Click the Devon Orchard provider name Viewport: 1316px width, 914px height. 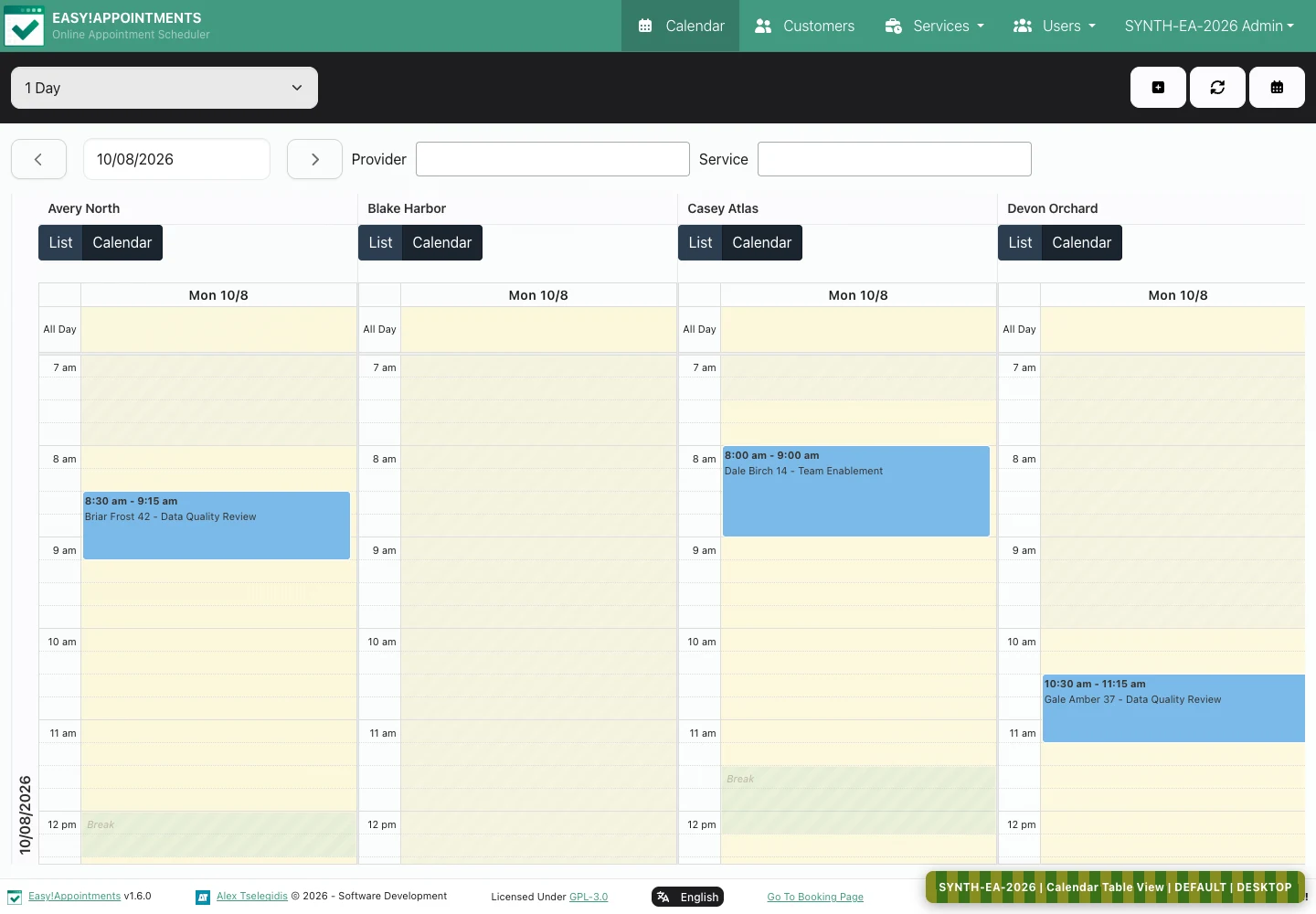(1053, 208)
